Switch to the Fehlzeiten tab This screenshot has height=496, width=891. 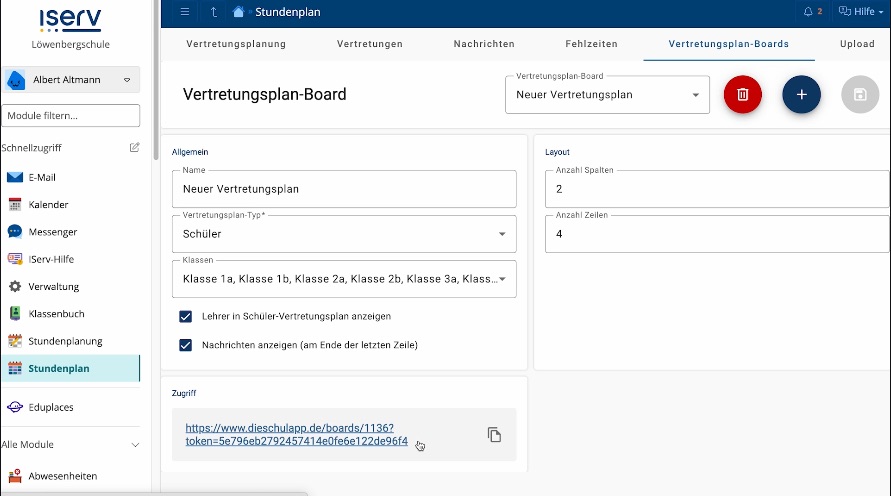(x=591, y=44)
